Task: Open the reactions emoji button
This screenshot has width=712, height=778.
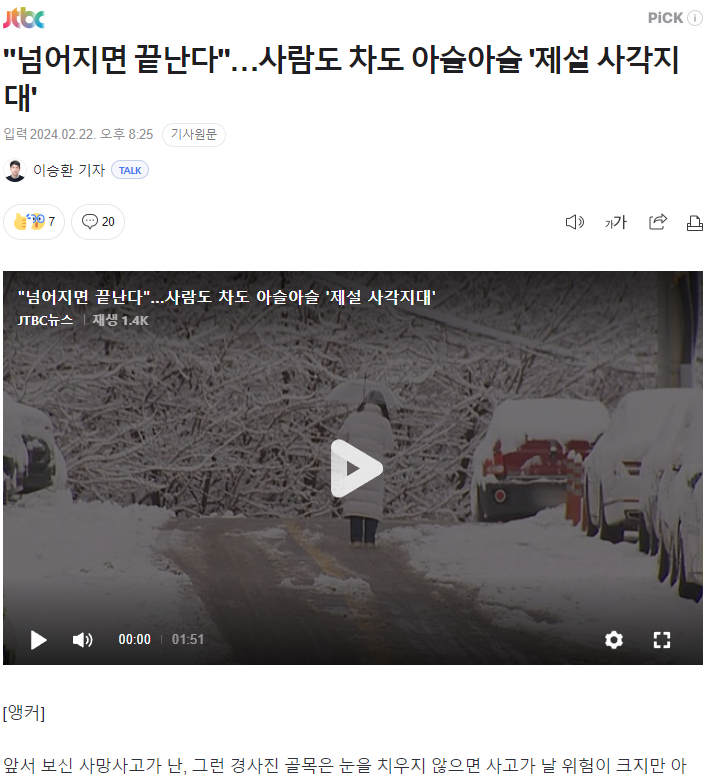Action: coord(34,222)
